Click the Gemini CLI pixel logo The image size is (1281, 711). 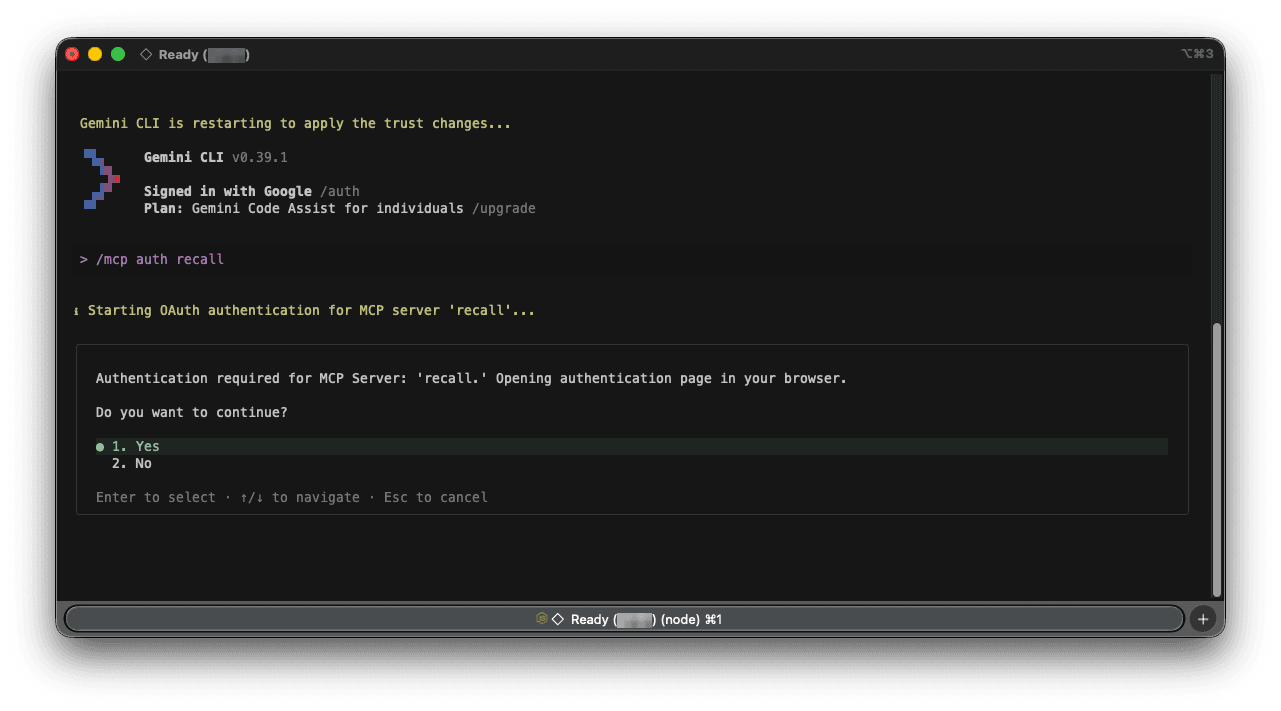(101, 179)
